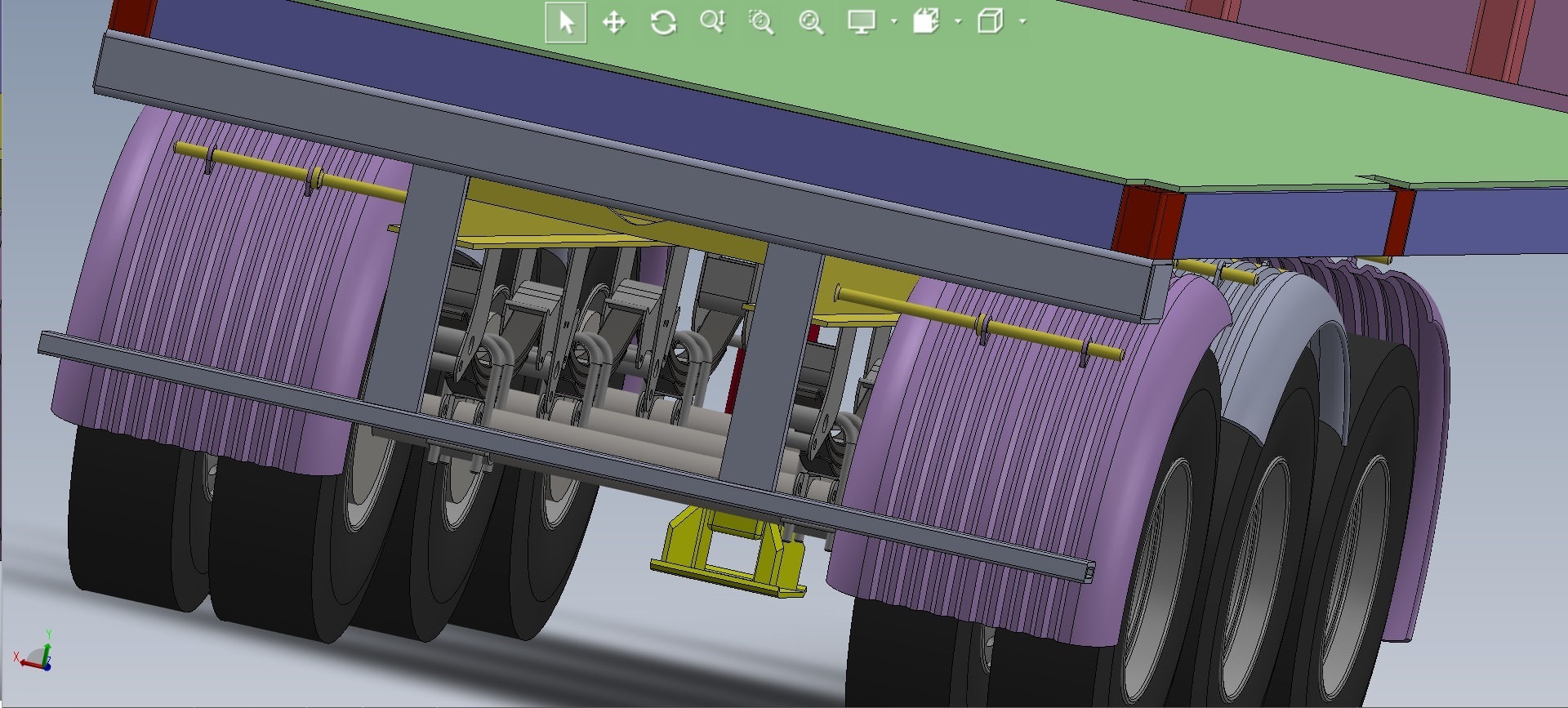Click the box with arrows orientation icon

point(926,22)
